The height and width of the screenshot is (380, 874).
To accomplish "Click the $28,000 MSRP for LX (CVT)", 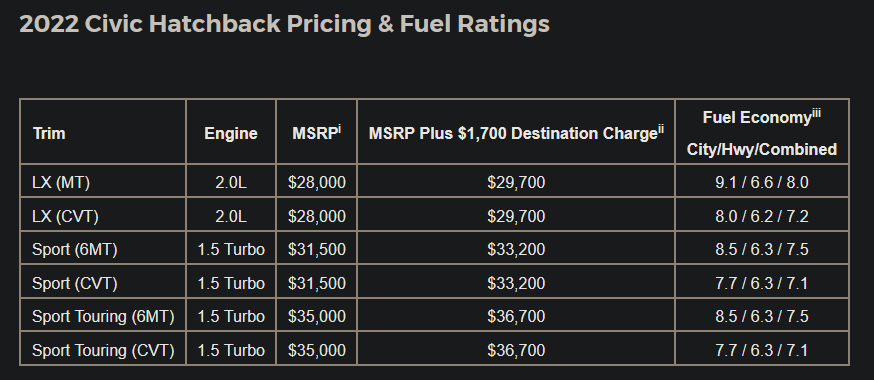I will (x=317, y=216).
